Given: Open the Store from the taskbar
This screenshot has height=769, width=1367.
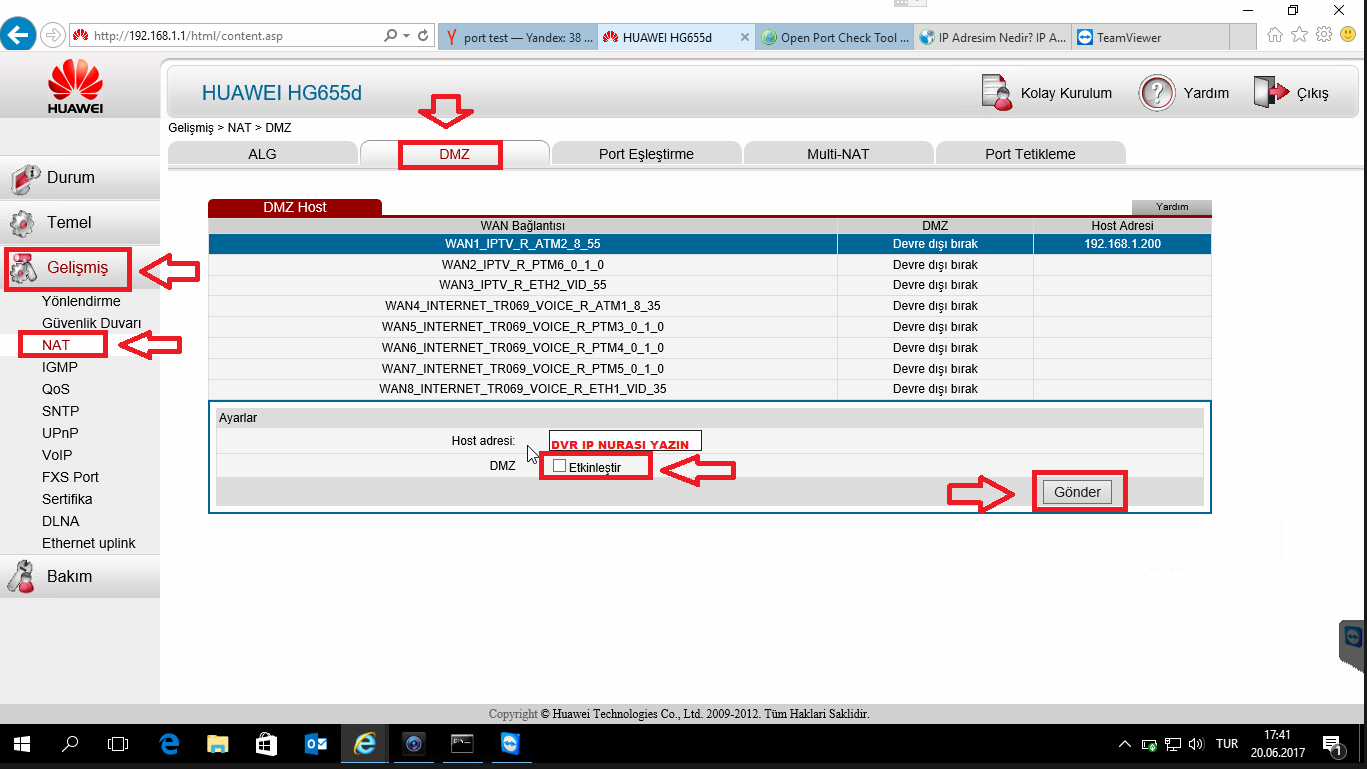Looking at the screenshot, I should [266, 744].
